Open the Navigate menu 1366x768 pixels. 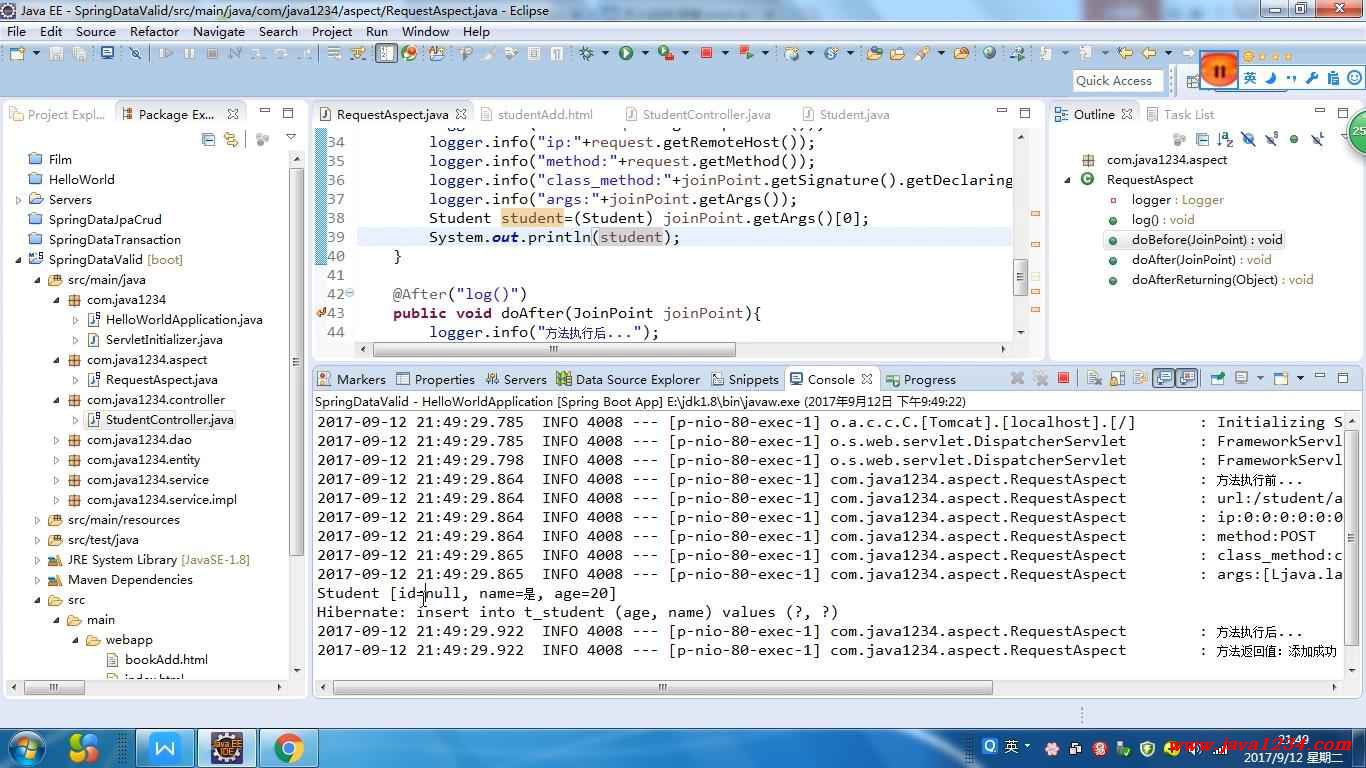pos(219,31)
